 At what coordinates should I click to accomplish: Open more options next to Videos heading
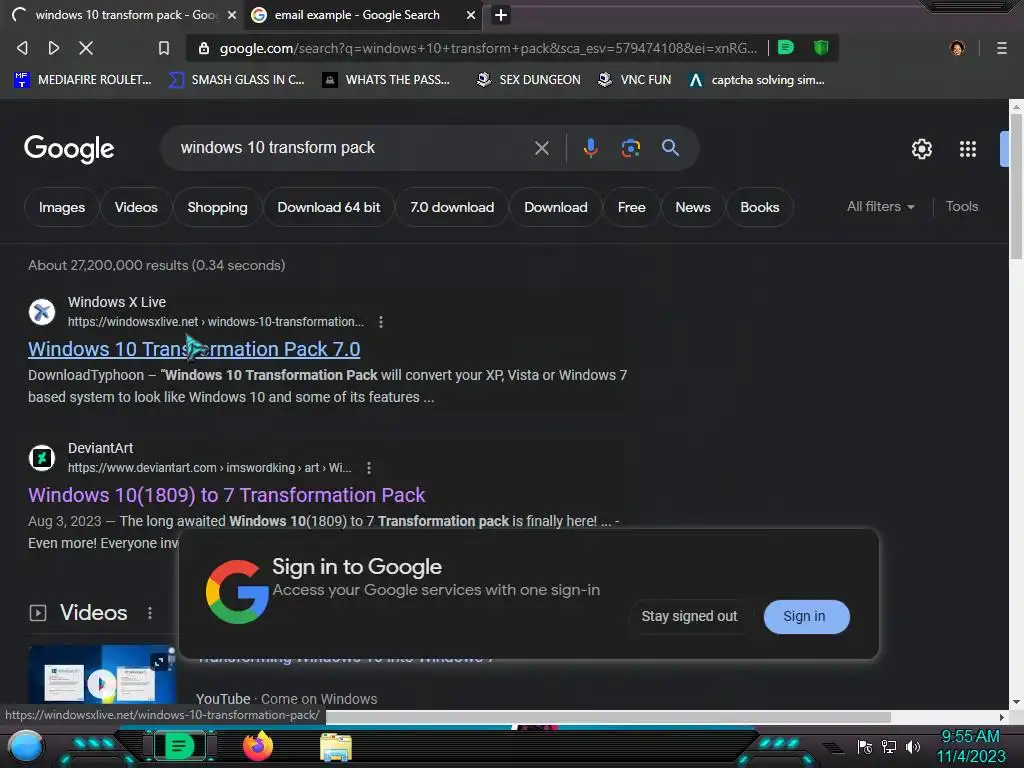[x=150, y=613]
